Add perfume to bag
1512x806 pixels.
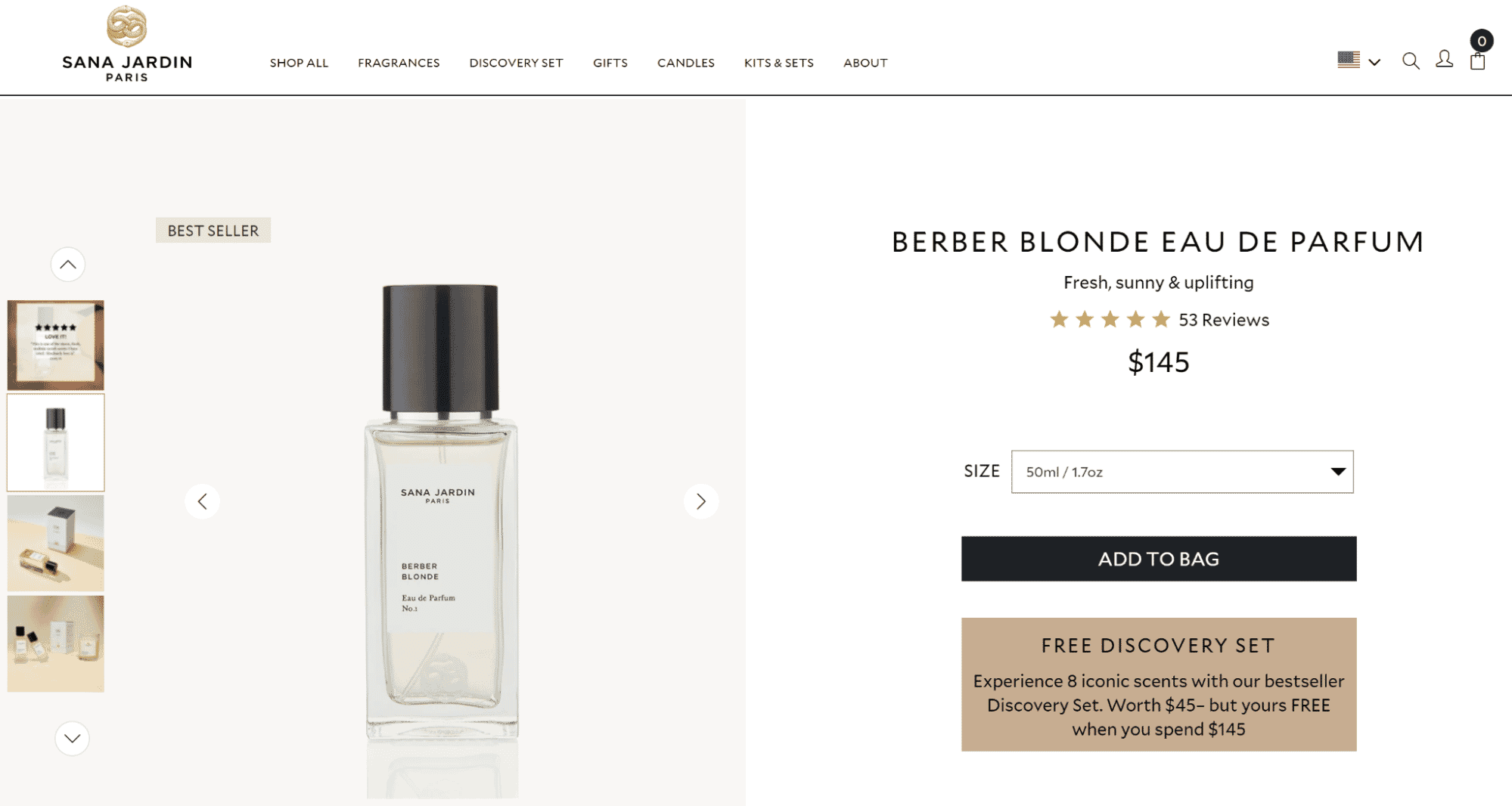[1159, 559]
